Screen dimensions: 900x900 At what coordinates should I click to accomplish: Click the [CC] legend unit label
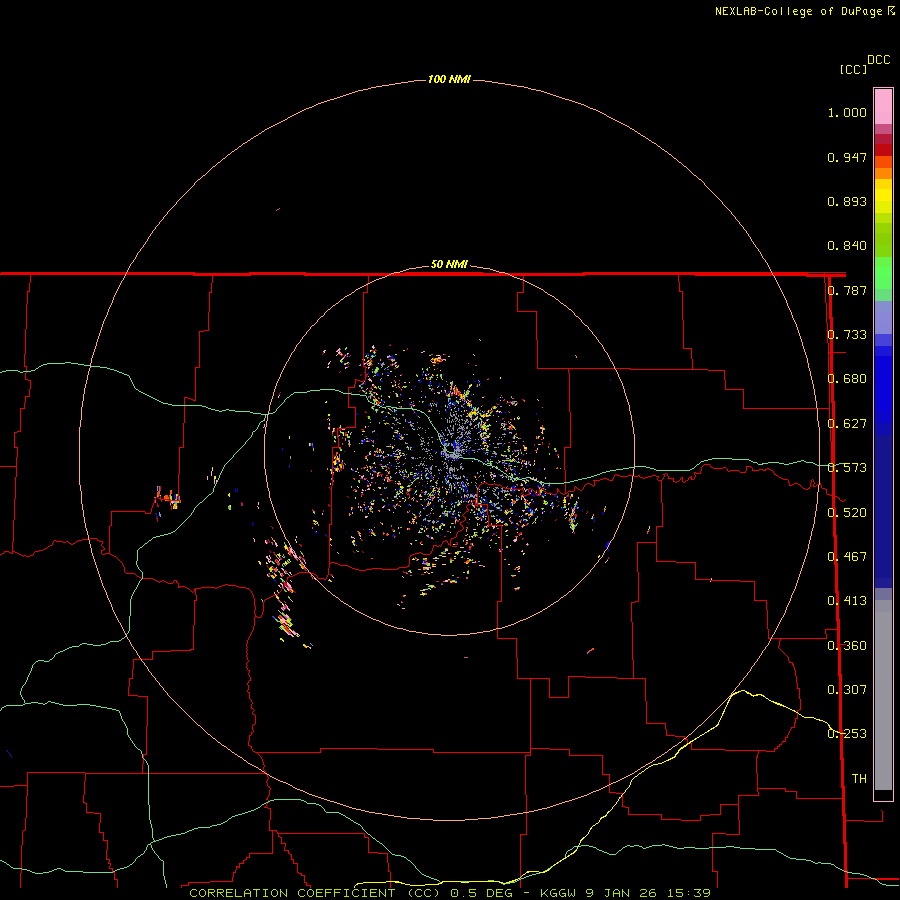[x=854, y=69]
